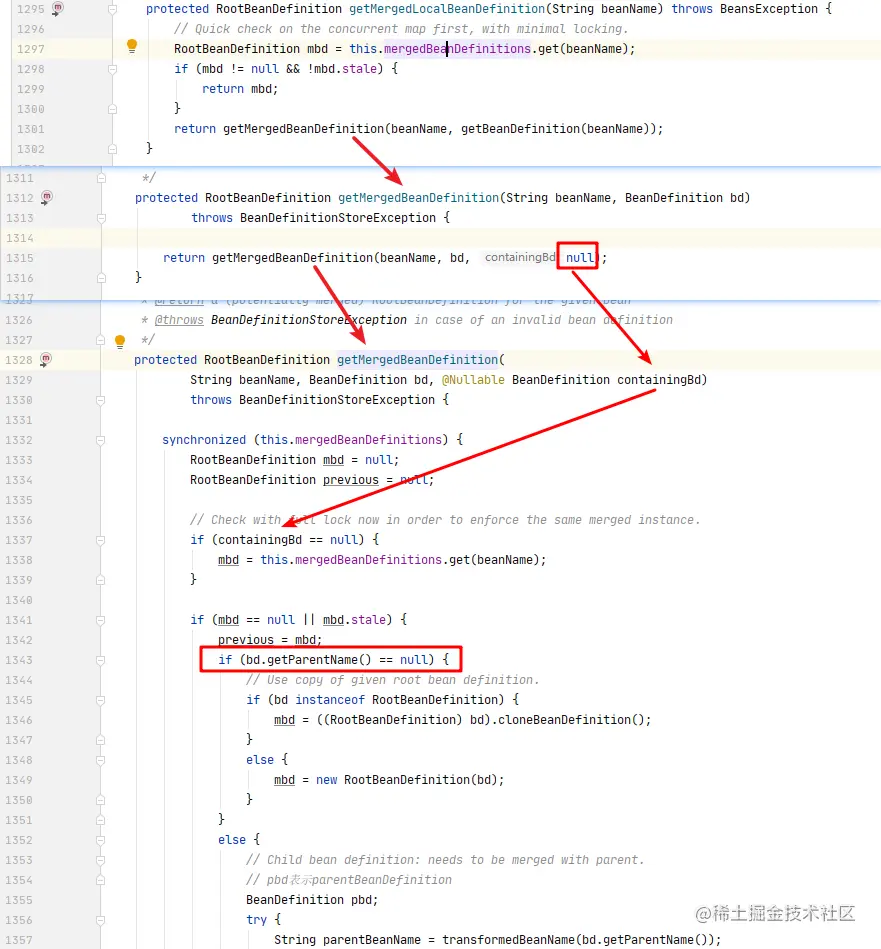Click line number 1357 in the gutter
Screen dimensions: 881x949
point(19,940)
